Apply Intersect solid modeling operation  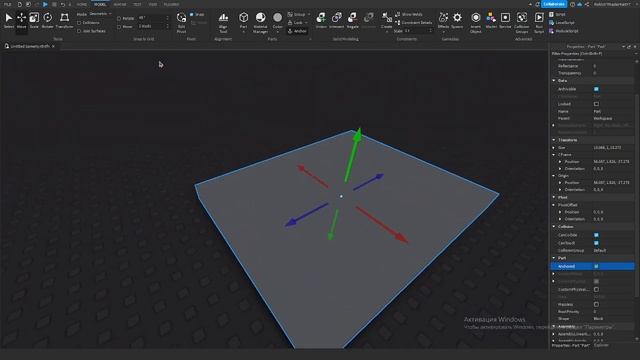[x=336, y=20]
